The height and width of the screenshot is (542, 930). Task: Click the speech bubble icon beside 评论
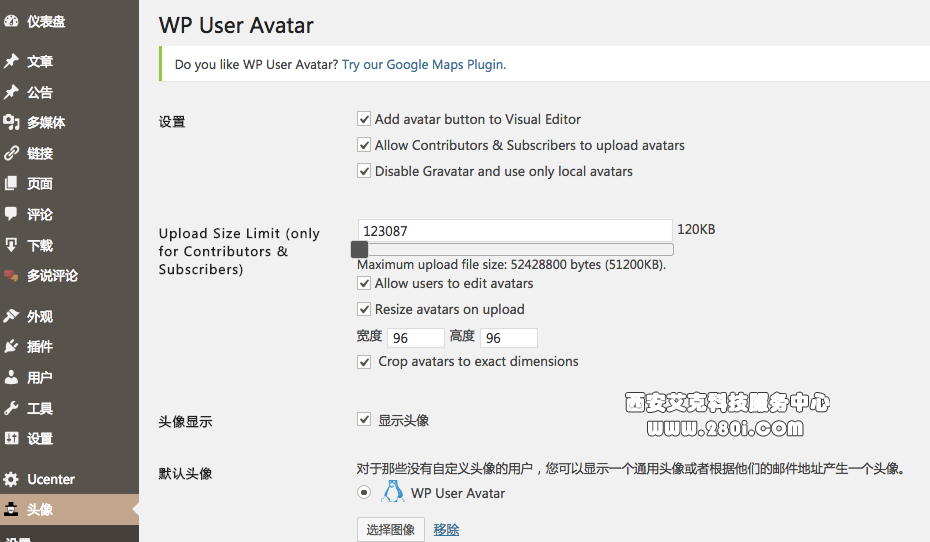[11, 214]
